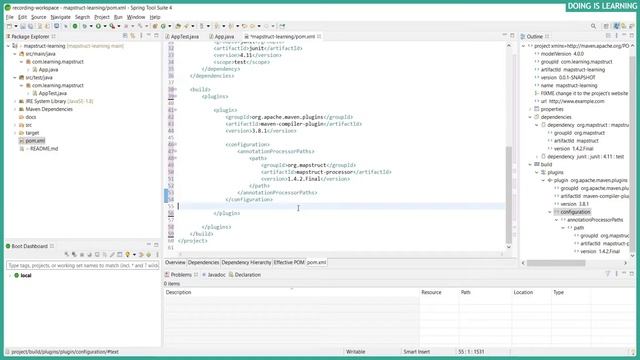Sort Problems by Resource column header
This screenshot has height=360, width=640.
point(439,292)
